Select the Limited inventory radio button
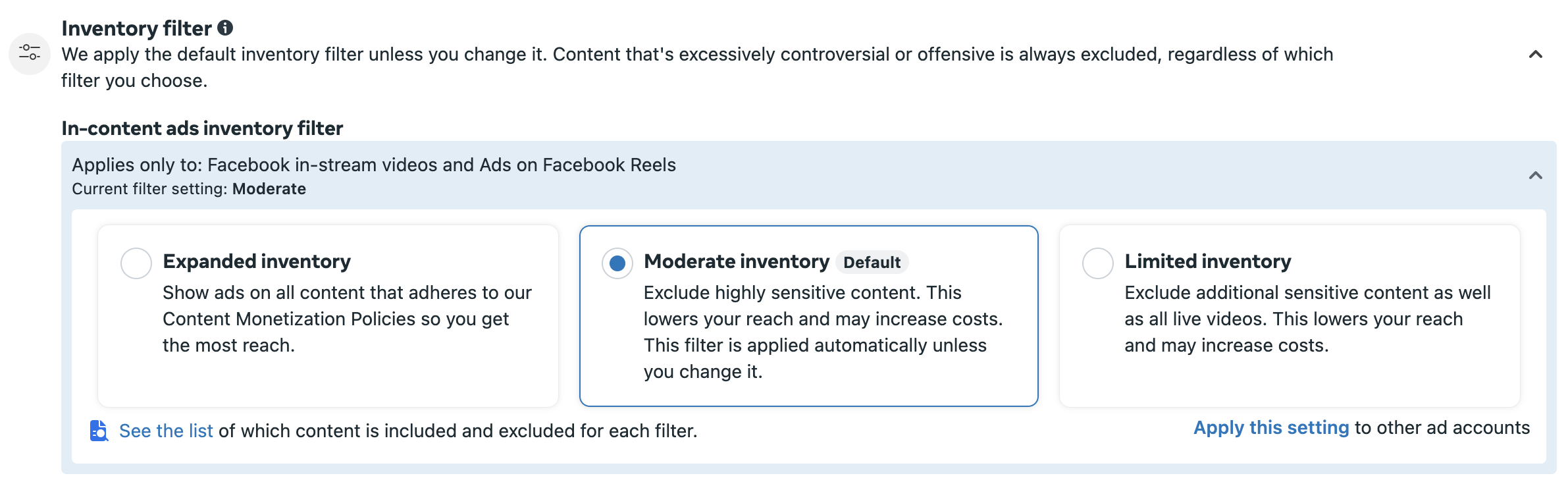 [x=1098, y=263]
